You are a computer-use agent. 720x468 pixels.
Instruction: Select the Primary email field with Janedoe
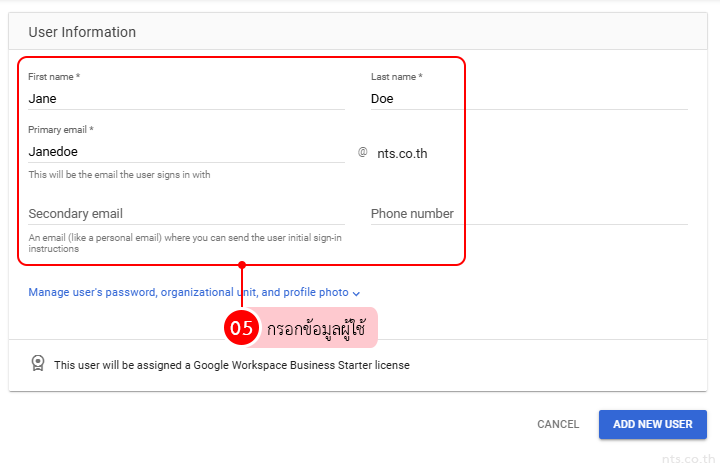click(186, 152)
